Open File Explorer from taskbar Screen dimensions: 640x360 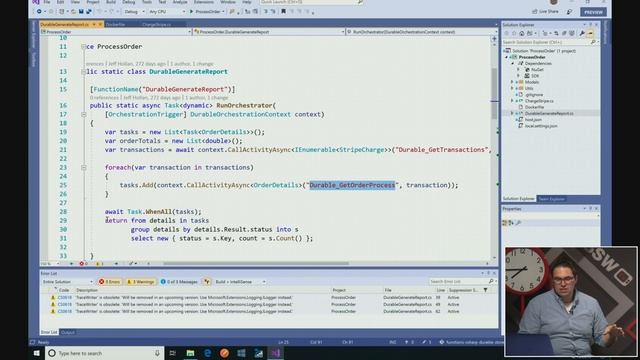tap(190, 353)
